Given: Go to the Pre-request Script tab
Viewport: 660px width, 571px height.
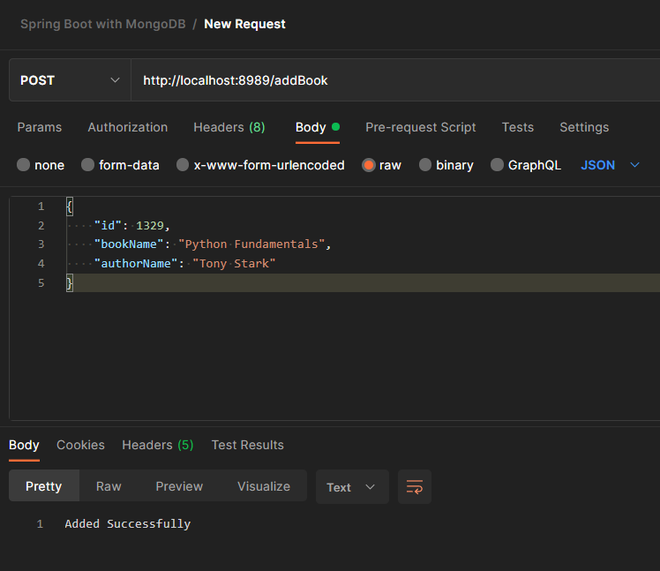Looking at the screenshot, I should pos(420,127).
